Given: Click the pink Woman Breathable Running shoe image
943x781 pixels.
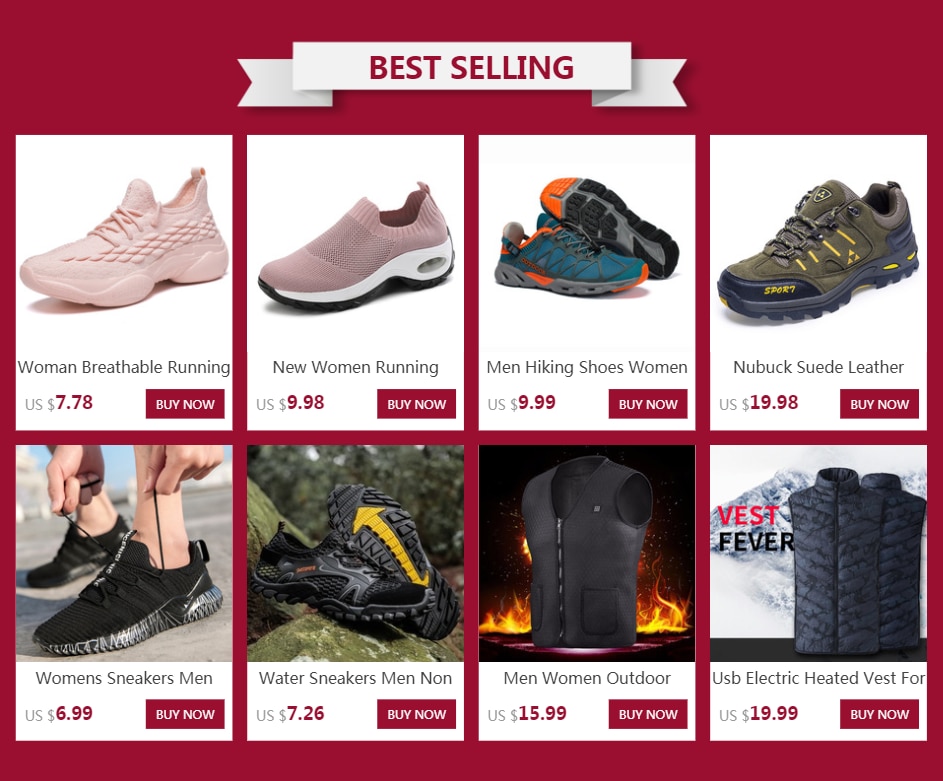Looking at the screenshot, I should click(x=124, y=243).
